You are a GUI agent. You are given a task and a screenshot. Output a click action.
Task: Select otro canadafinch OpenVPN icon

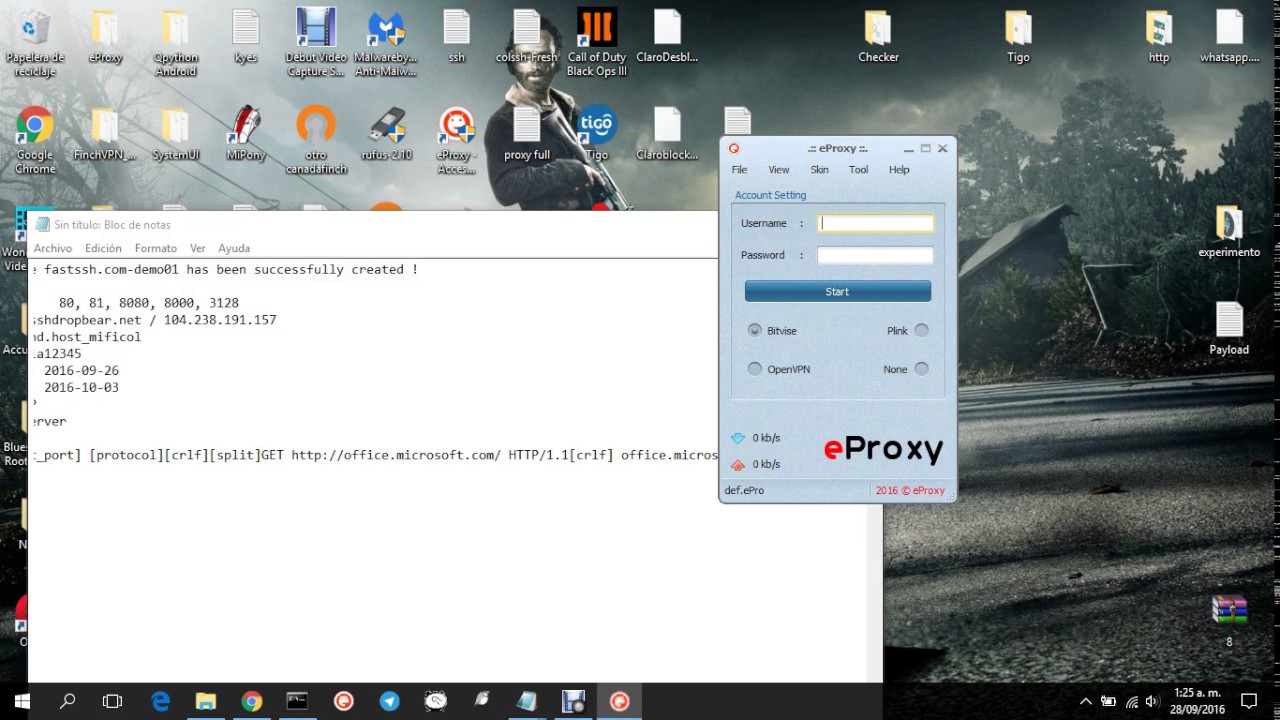(316, 140)
